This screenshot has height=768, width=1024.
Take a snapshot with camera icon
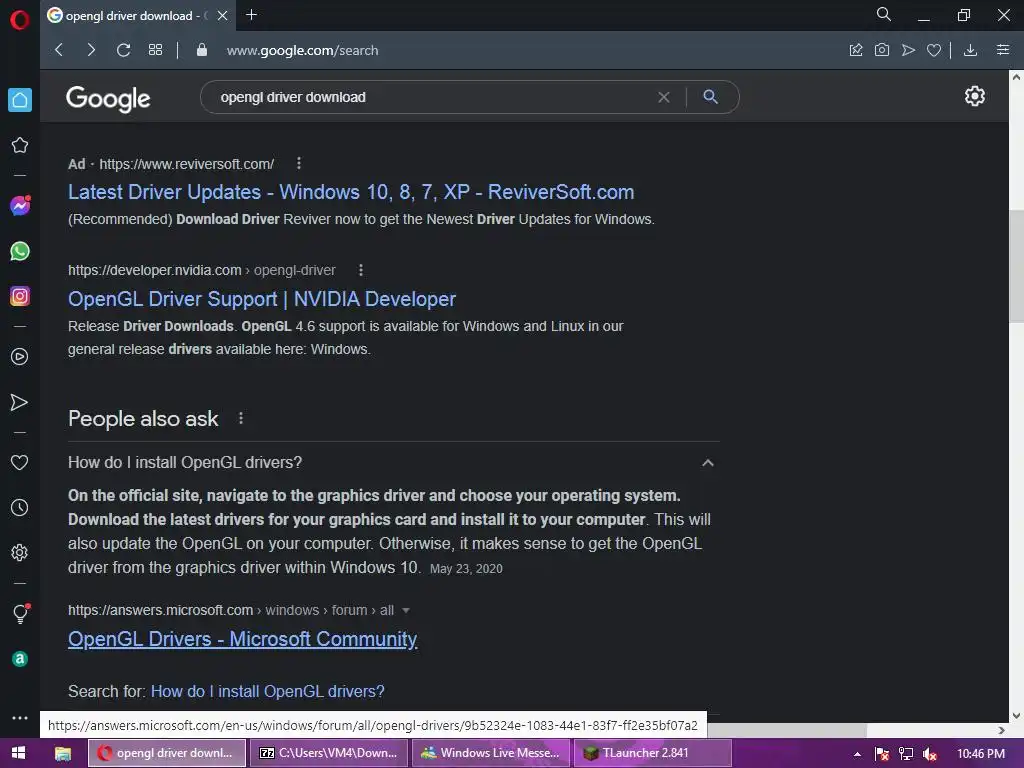(882, 50)
